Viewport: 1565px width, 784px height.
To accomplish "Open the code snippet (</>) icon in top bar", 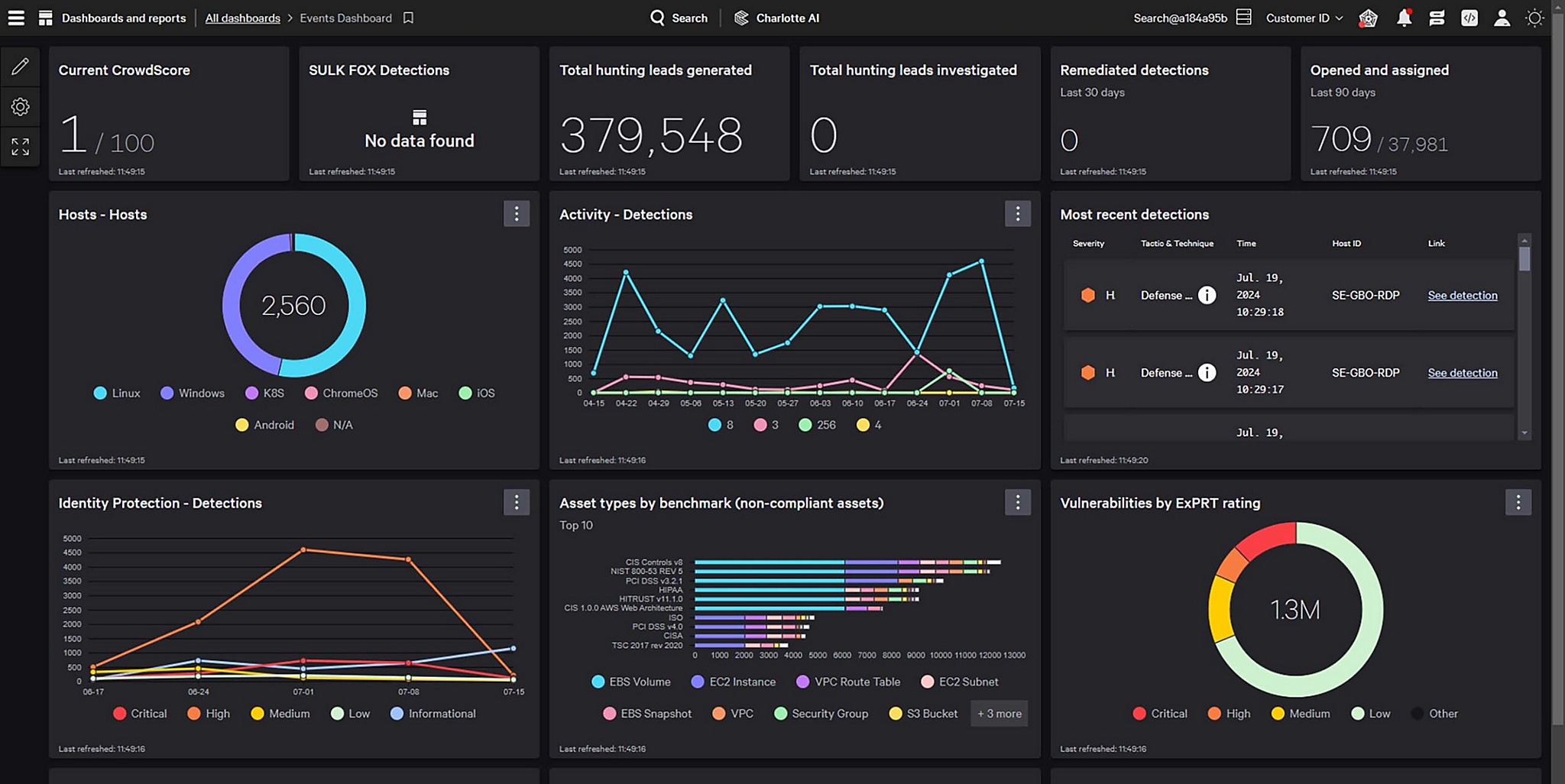I will 1469,18.
